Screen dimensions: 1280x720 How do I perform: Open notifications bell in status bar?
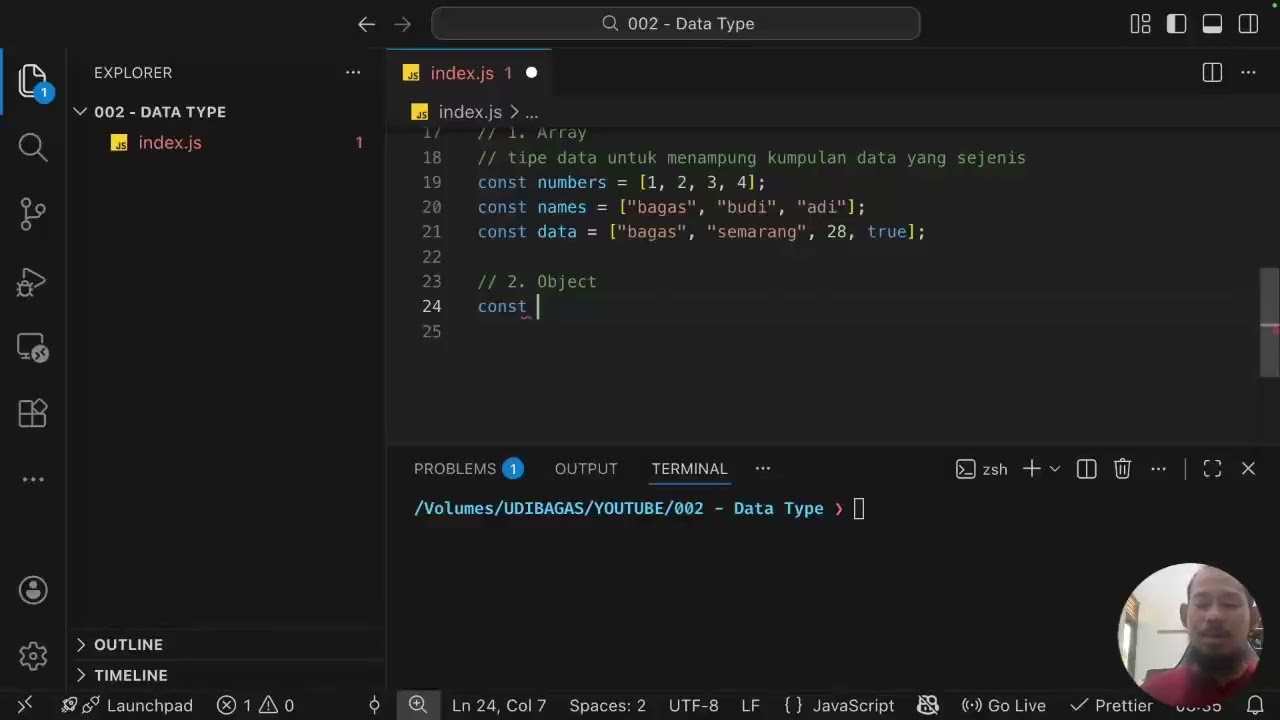tap(1256, 705)
